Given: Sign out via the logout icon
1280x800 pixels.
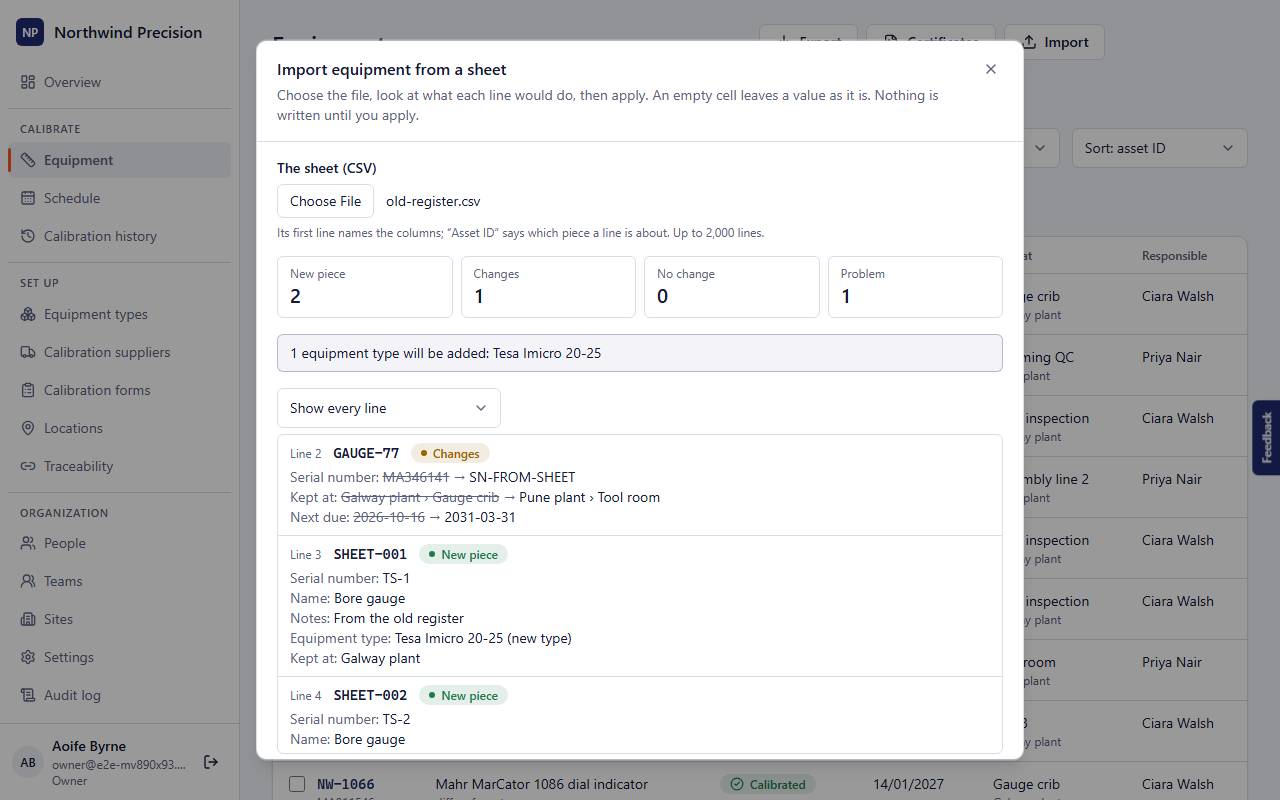Looking at the screenshot, I should pyautogui.click(x=211, y=762).
